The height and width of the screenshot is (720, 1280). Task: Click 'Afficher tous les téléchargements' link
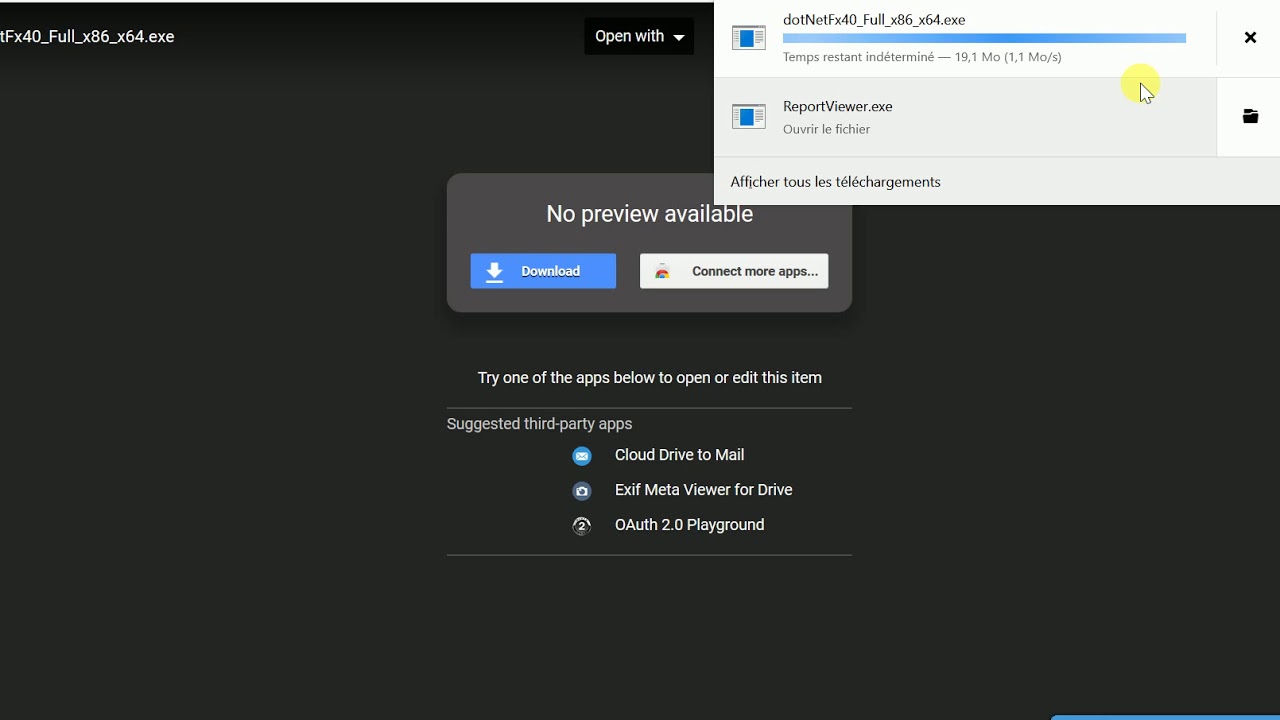(x=835, y=182)
